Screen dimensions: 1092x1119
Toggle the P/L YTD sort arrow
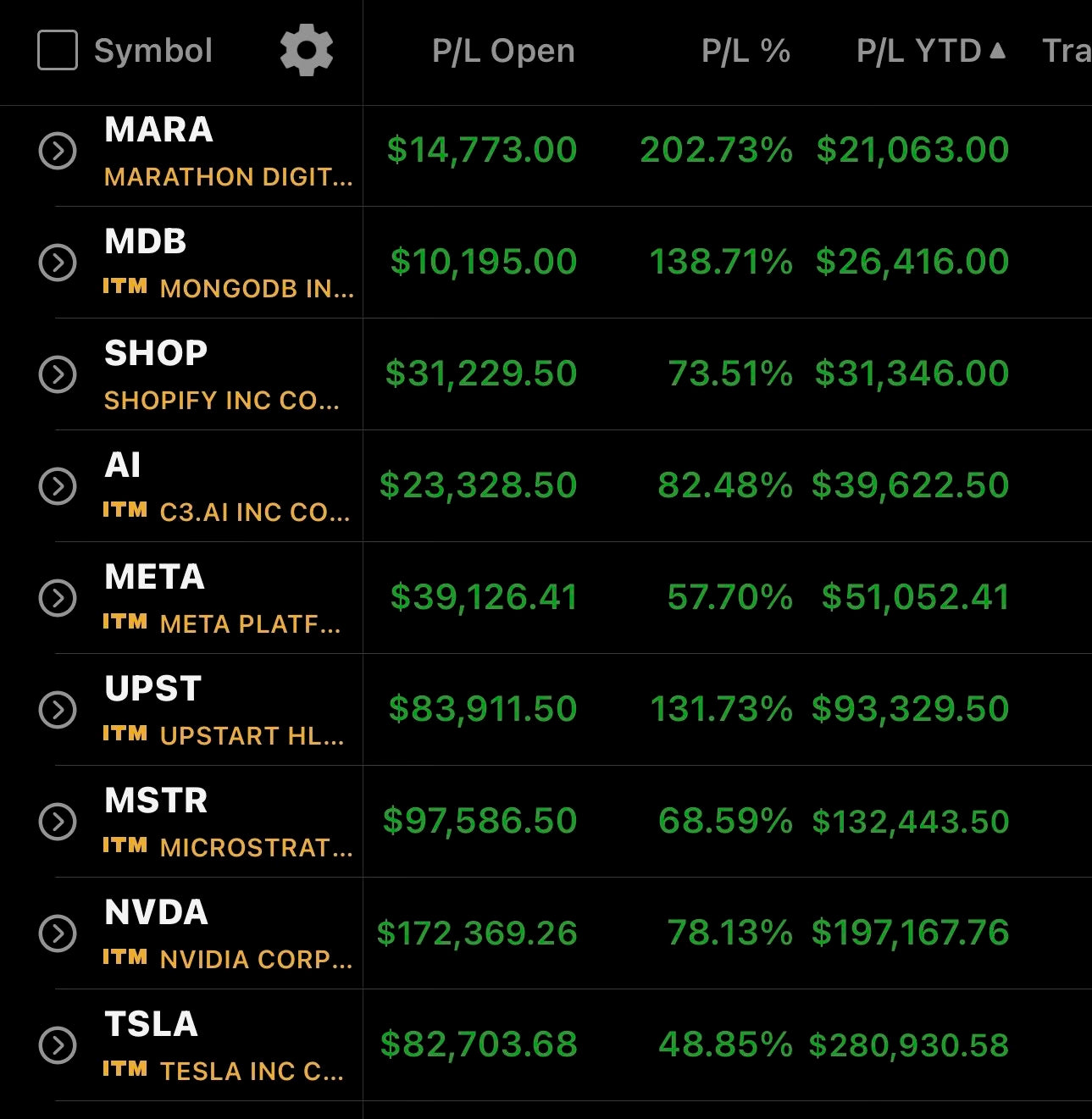click(x=997, y=50)
